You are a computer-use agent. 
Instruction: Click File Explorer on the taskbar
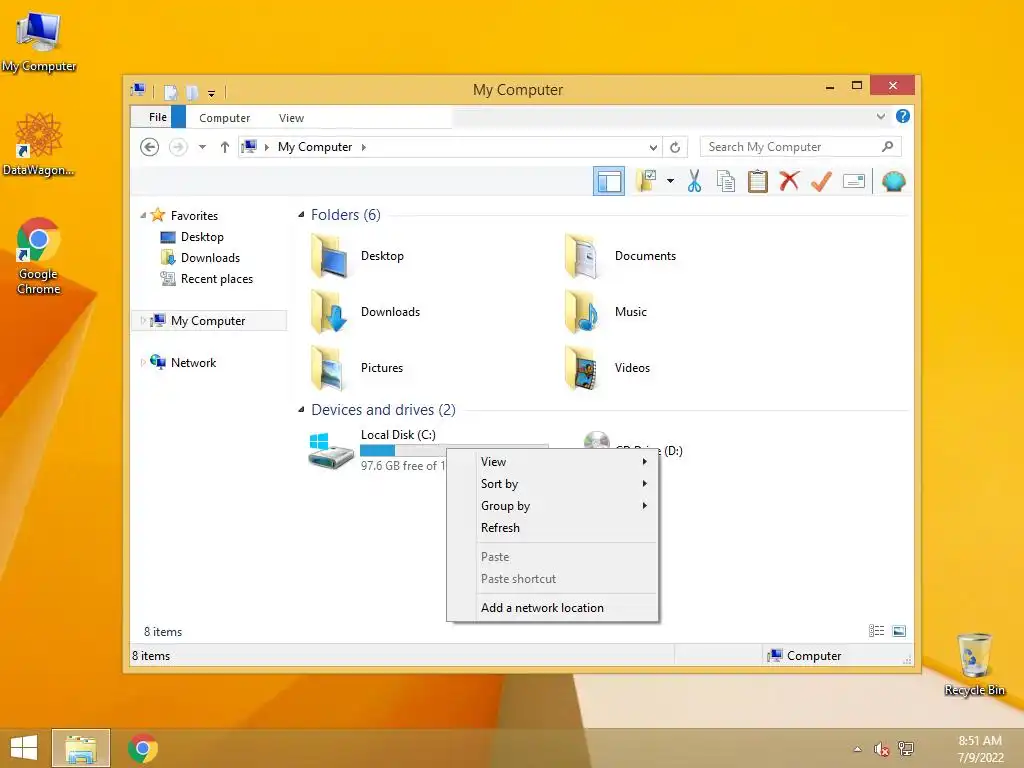(x=81, y=748)
